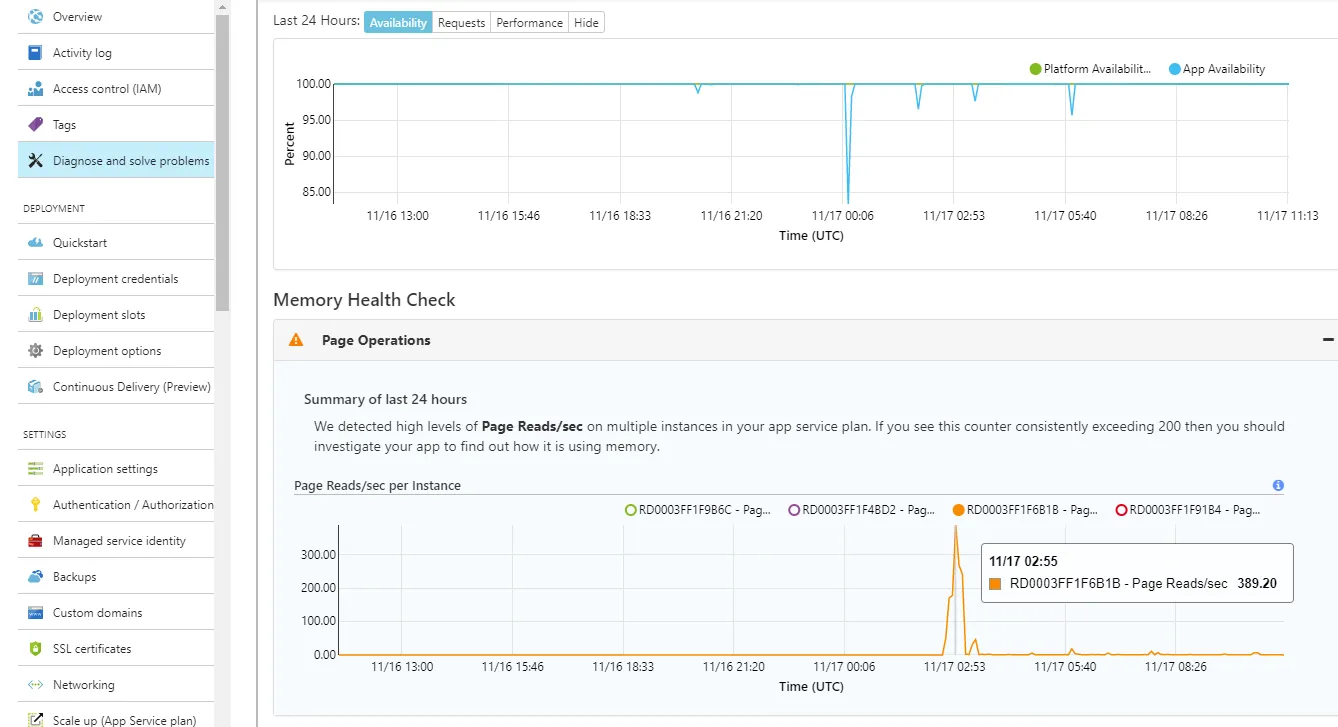This screenshot has width=1338, height=727.
Task: Click the Networking arrows icon
Action: point(36,685)
